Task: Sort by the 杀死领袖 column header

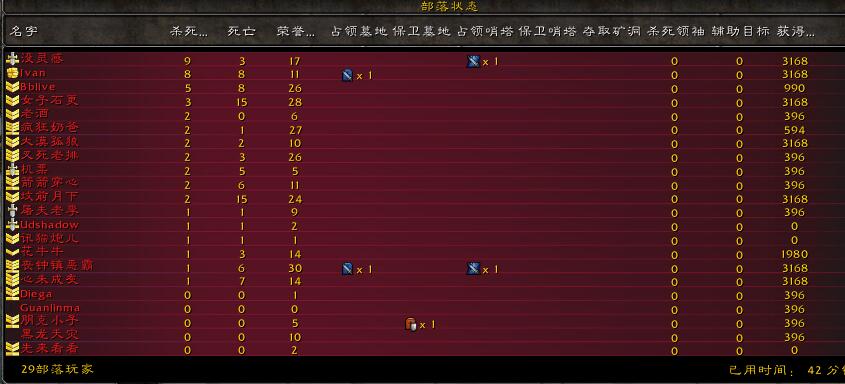Action: 676,32
